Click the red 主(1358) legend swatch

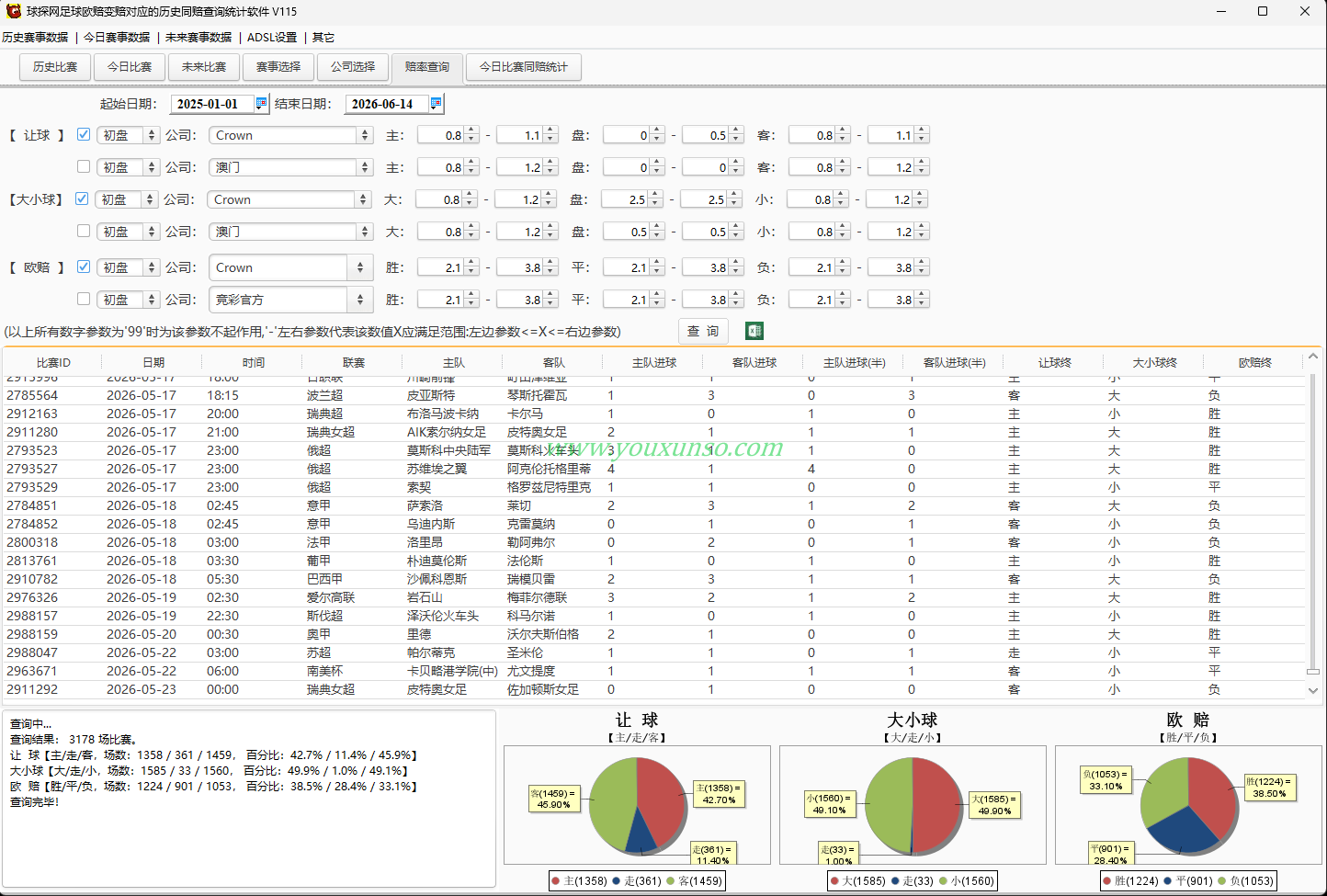(556, 881)
